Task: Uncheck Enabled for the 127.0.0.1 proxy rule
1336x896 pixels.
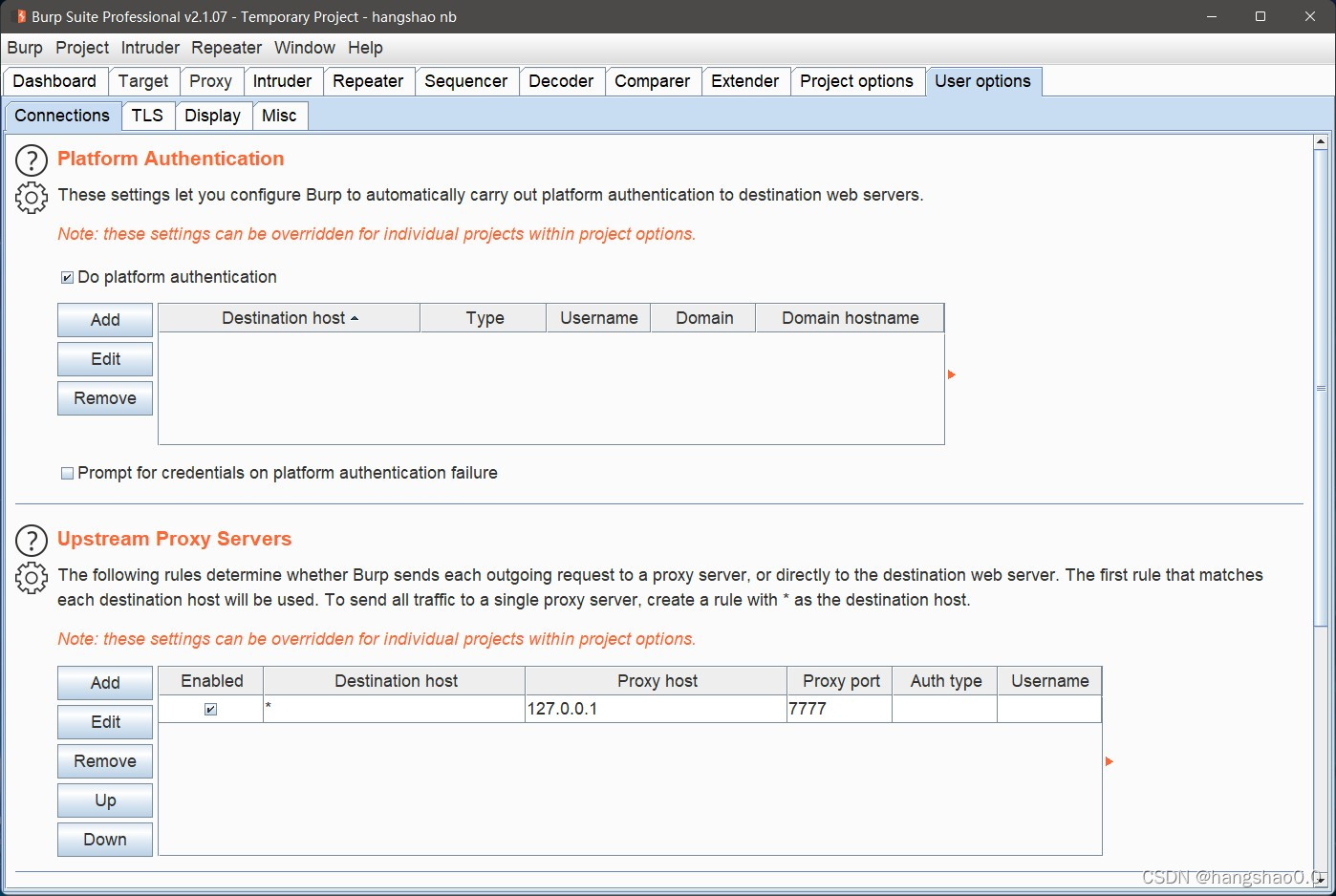Action: pyautogui.click(x=210, y=709)
